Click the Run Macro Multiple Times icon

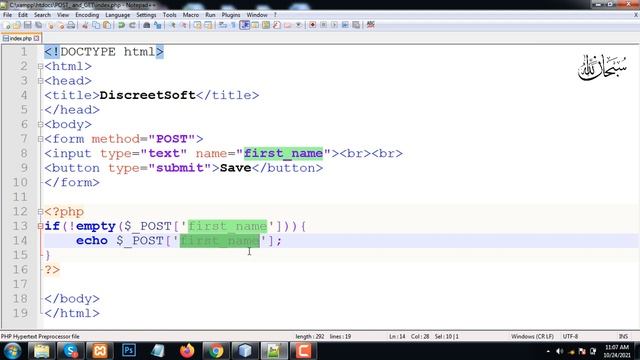(345, 25)
